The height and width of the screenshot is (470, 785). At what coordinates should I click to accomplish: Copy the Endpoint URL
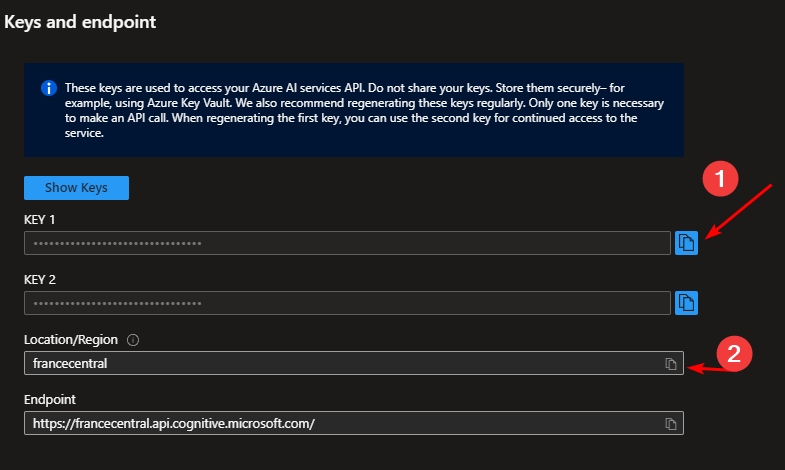(672, 422)
